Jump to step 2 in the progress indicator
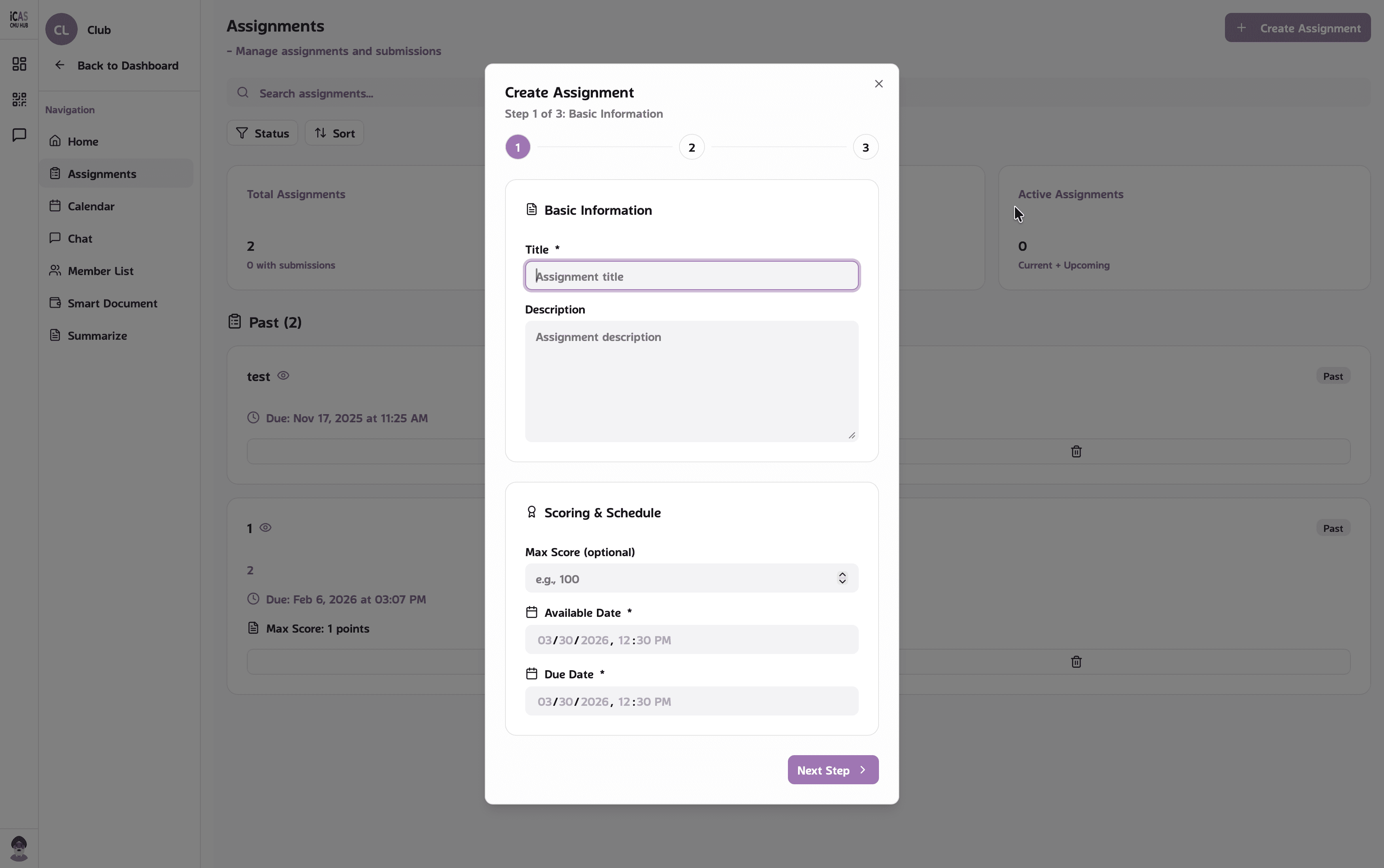 pyautogui.click(x=692, y=148)
